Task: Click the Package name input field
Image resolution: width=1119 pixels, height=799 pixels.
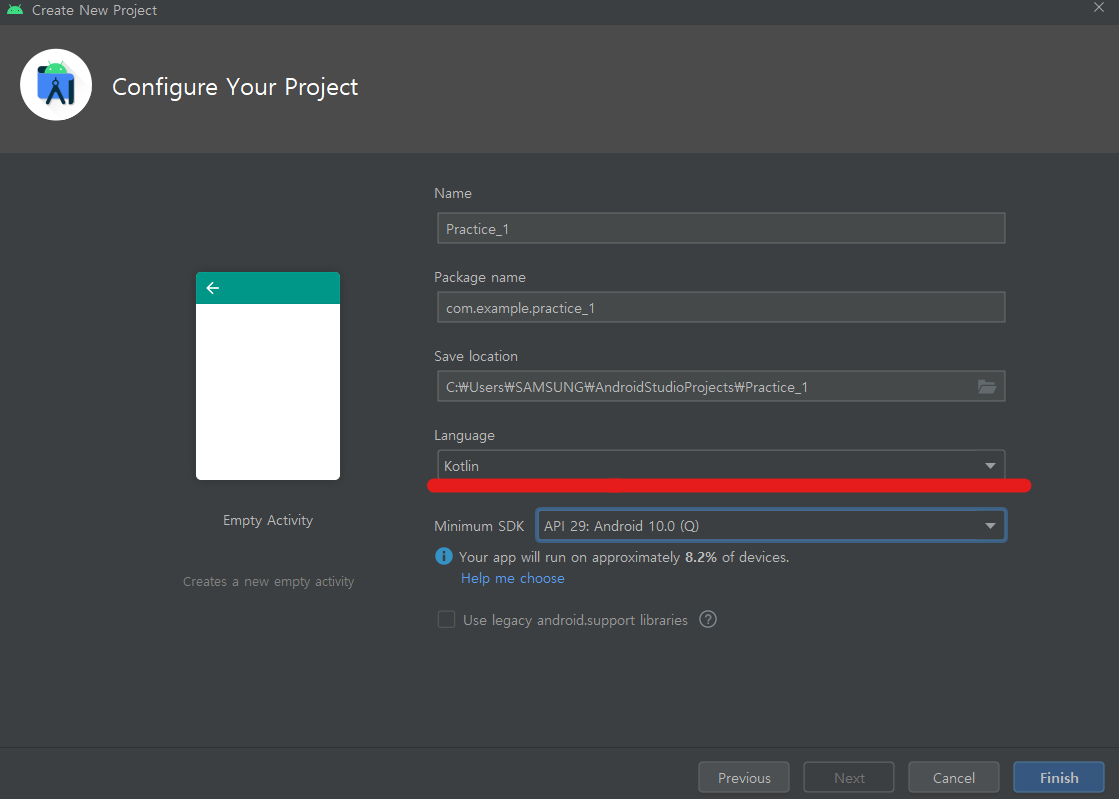Action: [721, 307]
